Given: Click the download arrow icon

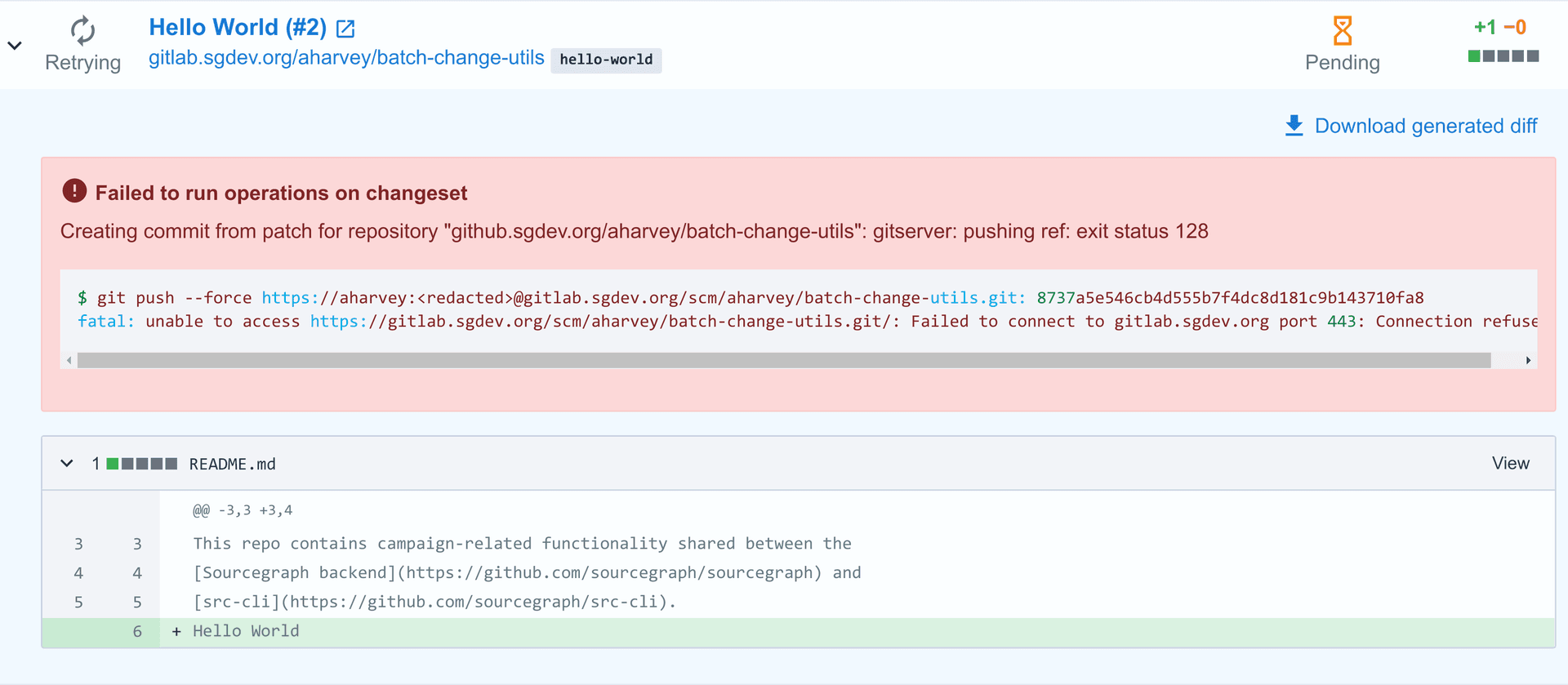Looking at the screenshot, I should click(x=1294, y=125).
